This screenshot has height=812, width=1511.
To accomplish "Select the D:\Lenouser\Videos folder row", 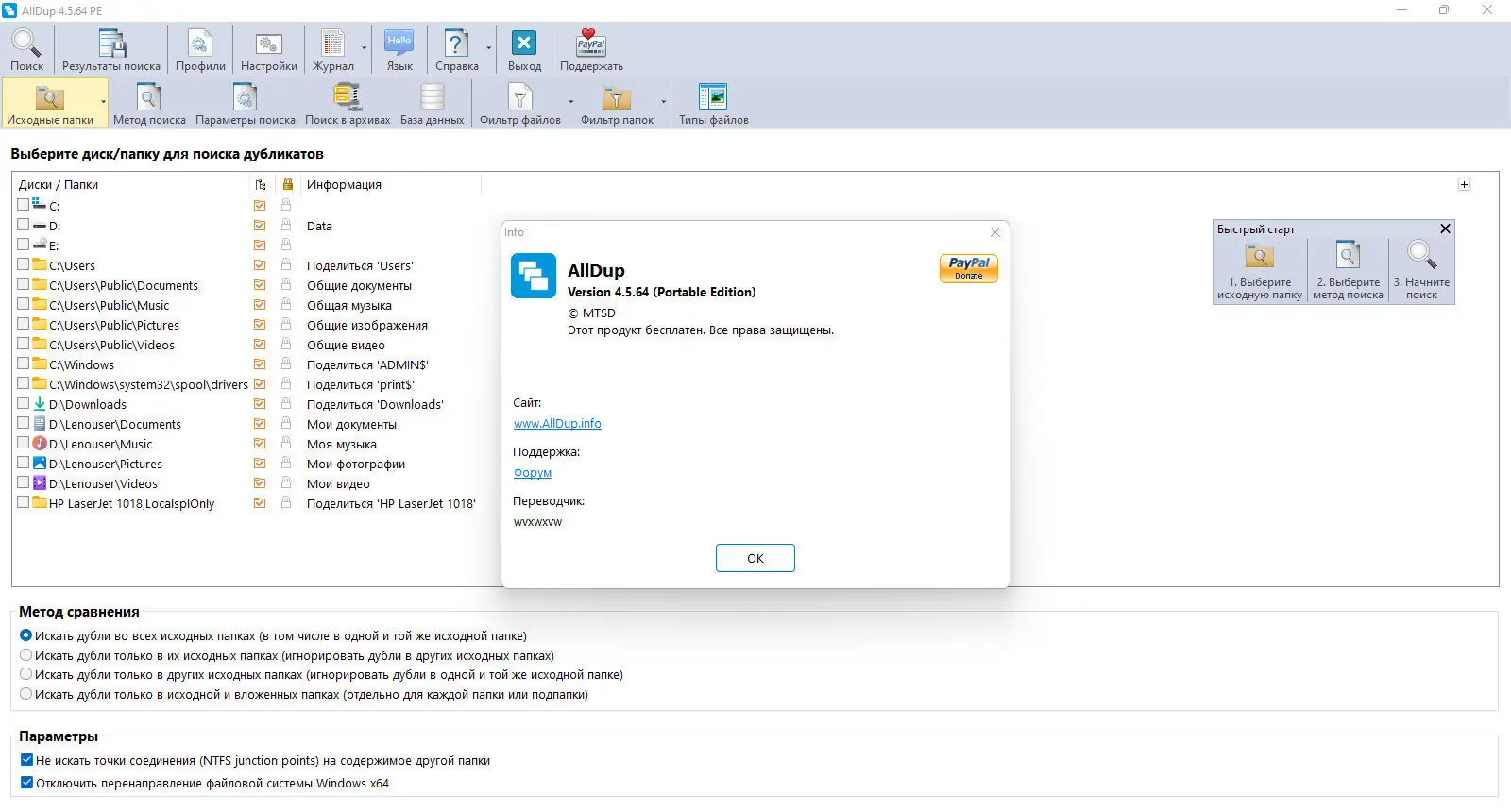I will pyautogui.click(x=103, y=483).
